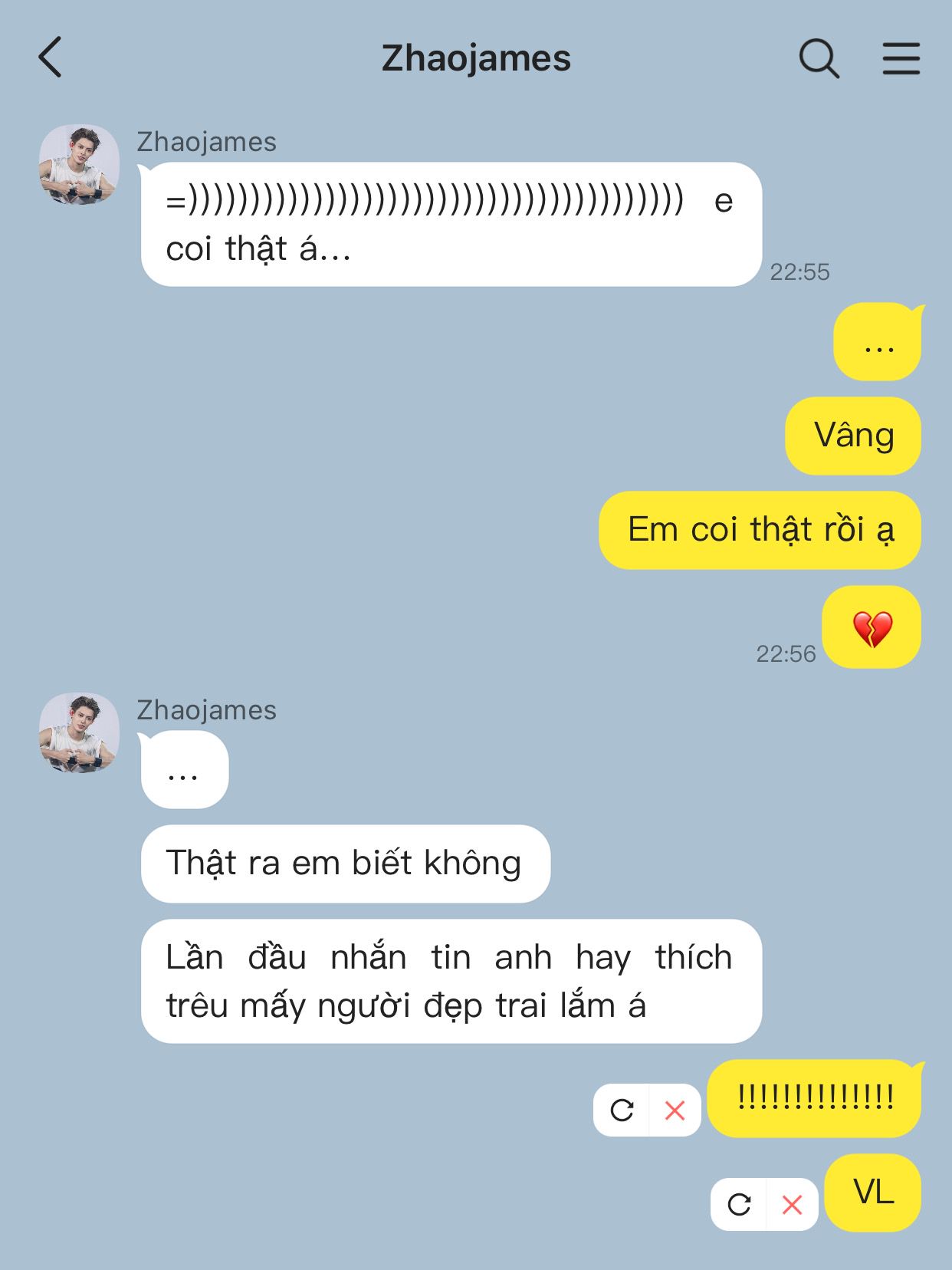Select the 'Thật ra em biết không' bubble
Viewport: 952px width, 1270px height.
(x=345, y=864)
